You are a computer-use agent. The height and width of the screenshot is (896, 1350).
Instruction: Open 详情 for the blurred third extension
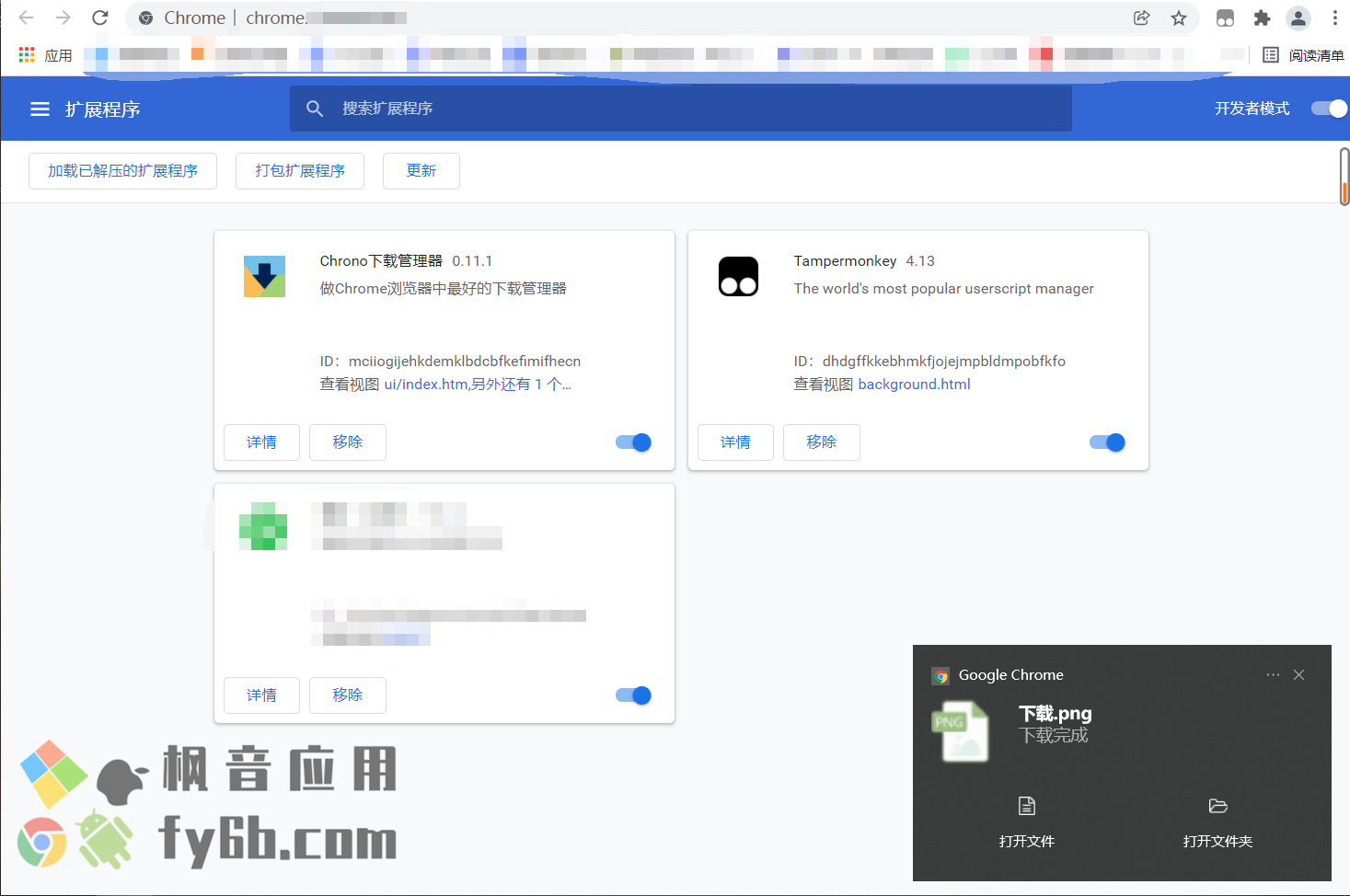tap(261, 695)
